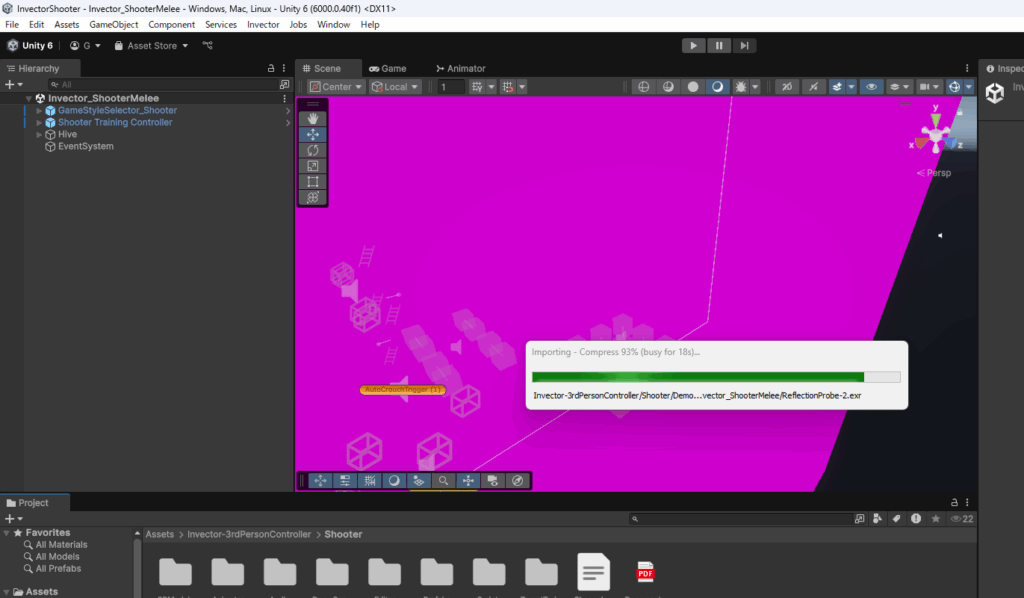The height and width of the screenshot is (598, 1024).
Task: Lock the Hierarchy panel
Action: (x=271, y=68)
